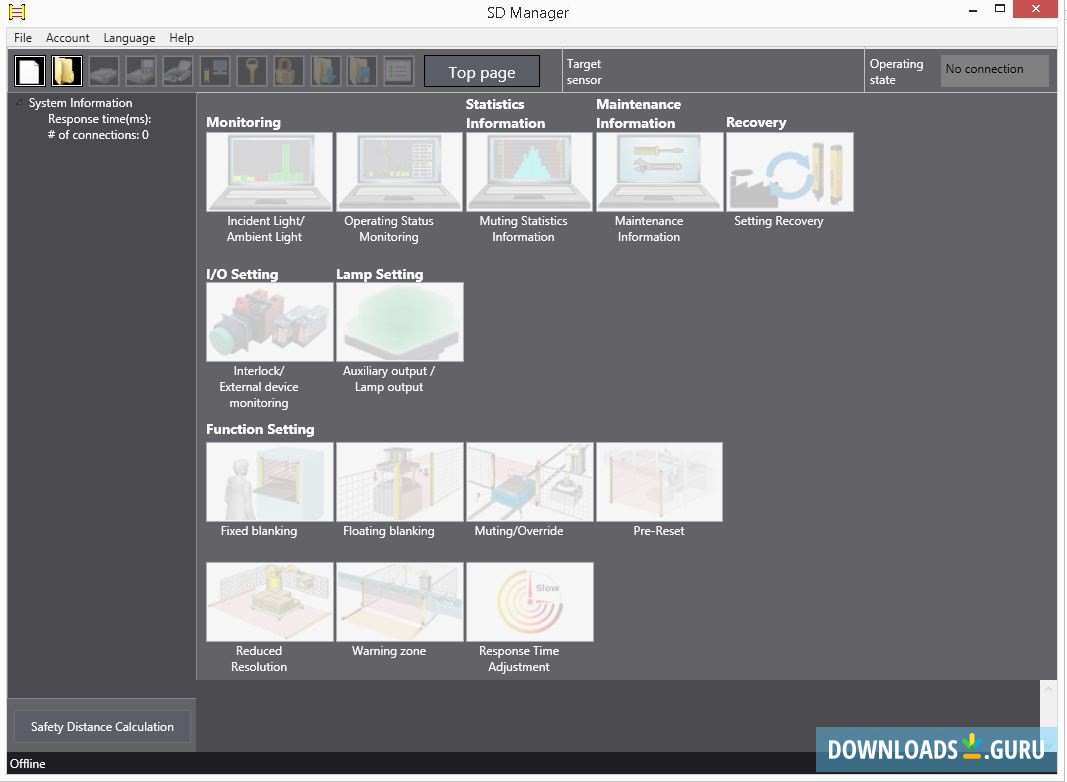The image size is (1067, 782).
Task: Click the 'I/O Setting' section heading
Action: [x=242, y=274]
